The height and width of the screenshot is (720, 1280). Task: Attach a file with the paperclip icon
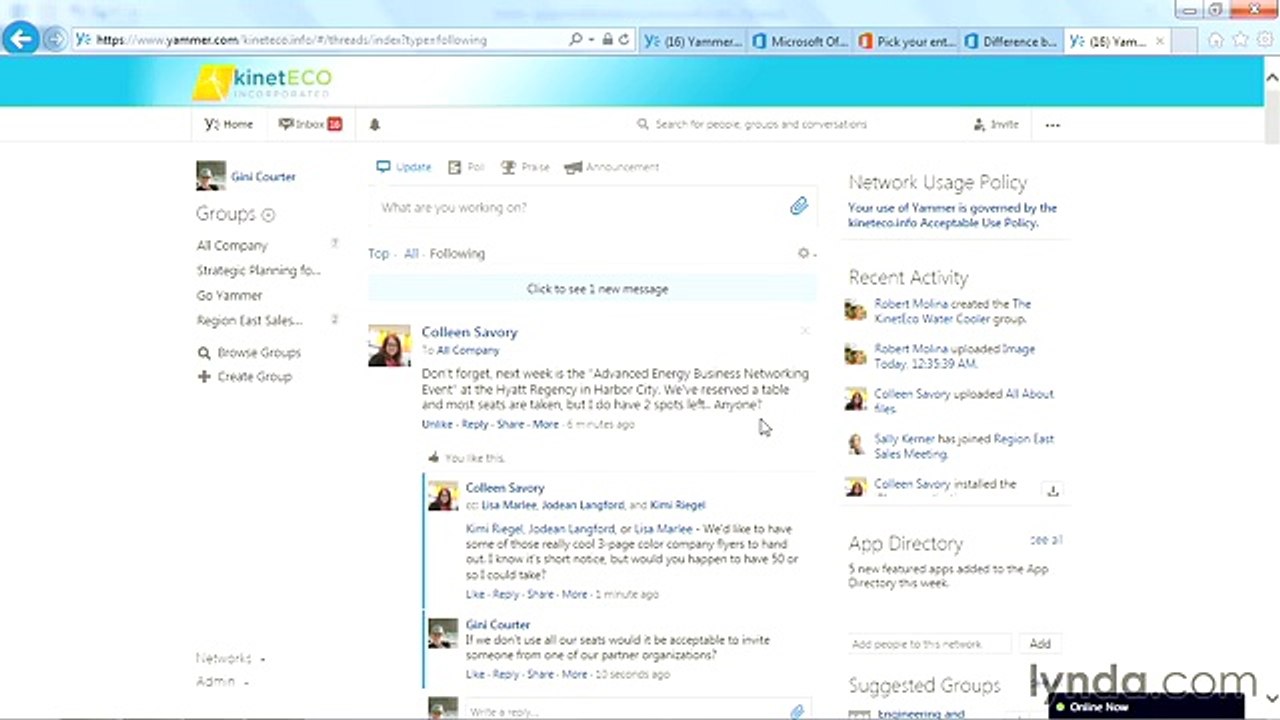798,206
